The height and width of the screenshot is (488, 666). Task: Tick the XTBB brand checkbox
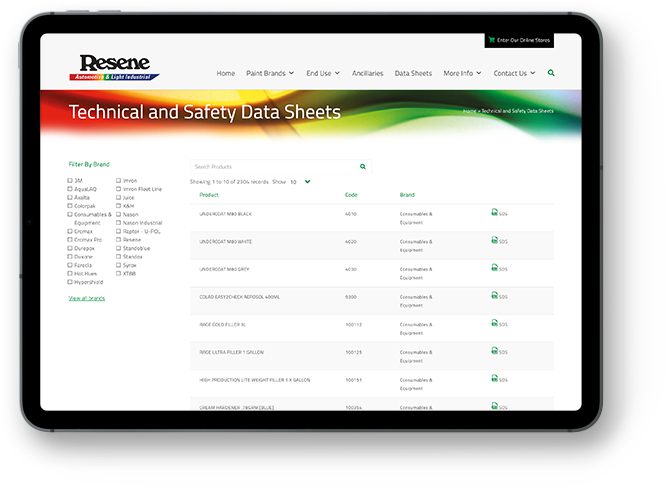pos(119,274)
